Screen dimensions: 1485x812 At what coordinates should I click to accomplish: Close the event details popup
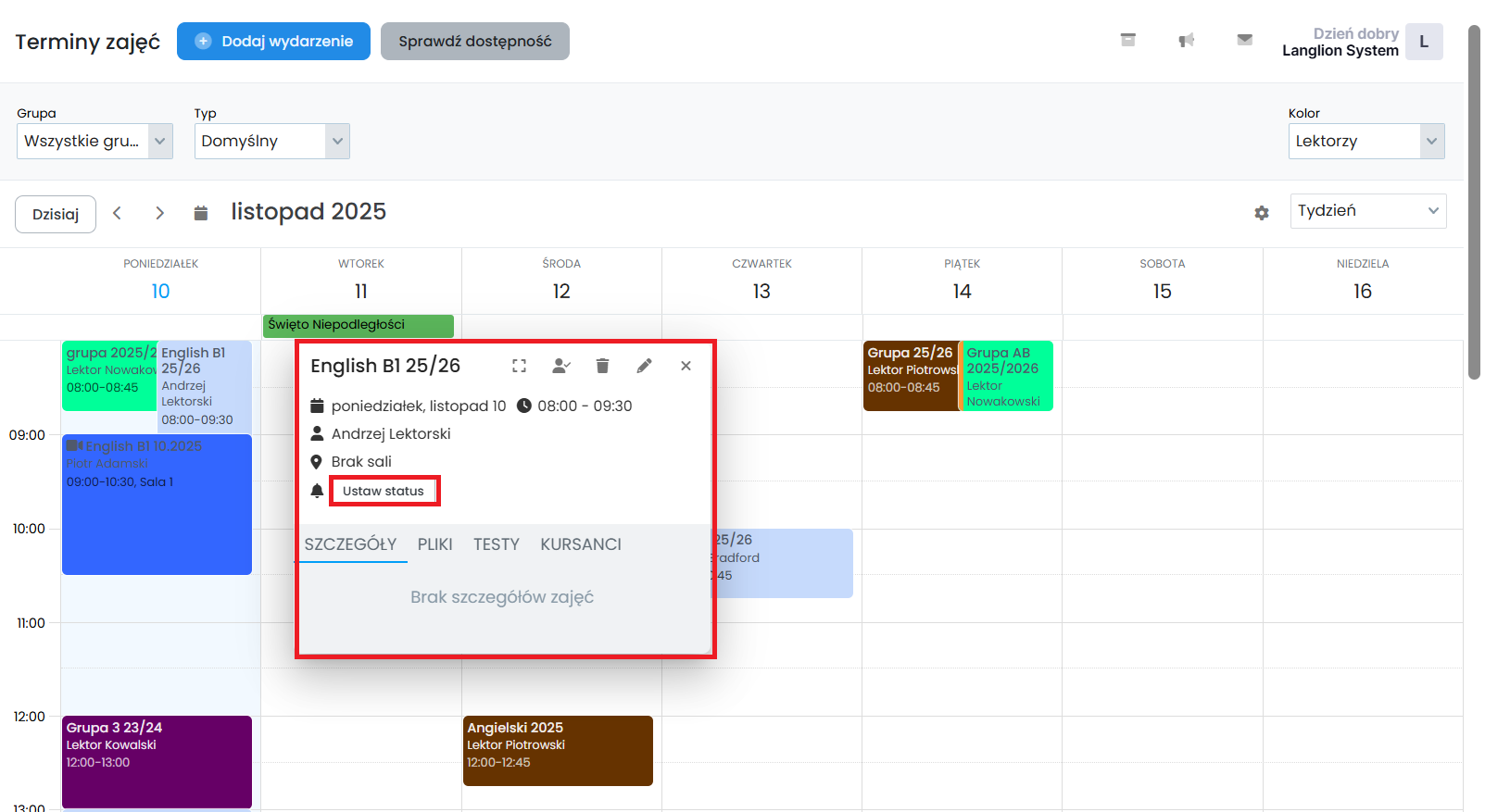point(686,366)
